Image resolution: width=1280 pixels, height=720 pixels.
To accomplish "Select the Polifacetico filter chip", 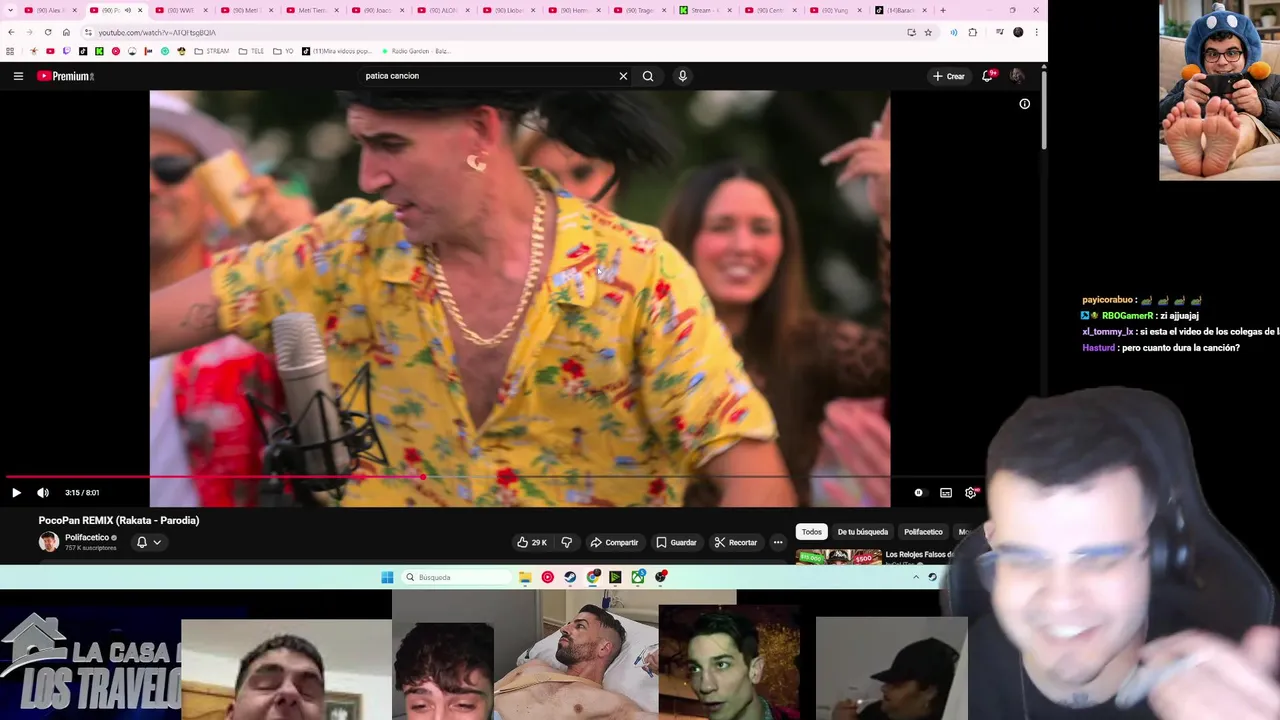I will [923, 532].
